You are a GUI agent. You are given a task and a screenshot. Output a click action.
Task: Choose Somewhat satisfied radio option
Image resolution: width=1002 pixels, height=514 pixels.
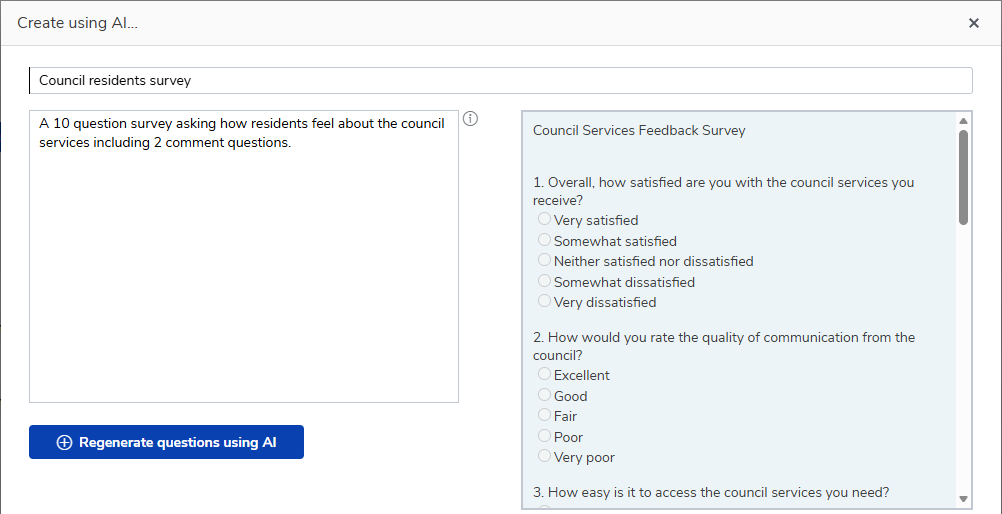(544, 240)
